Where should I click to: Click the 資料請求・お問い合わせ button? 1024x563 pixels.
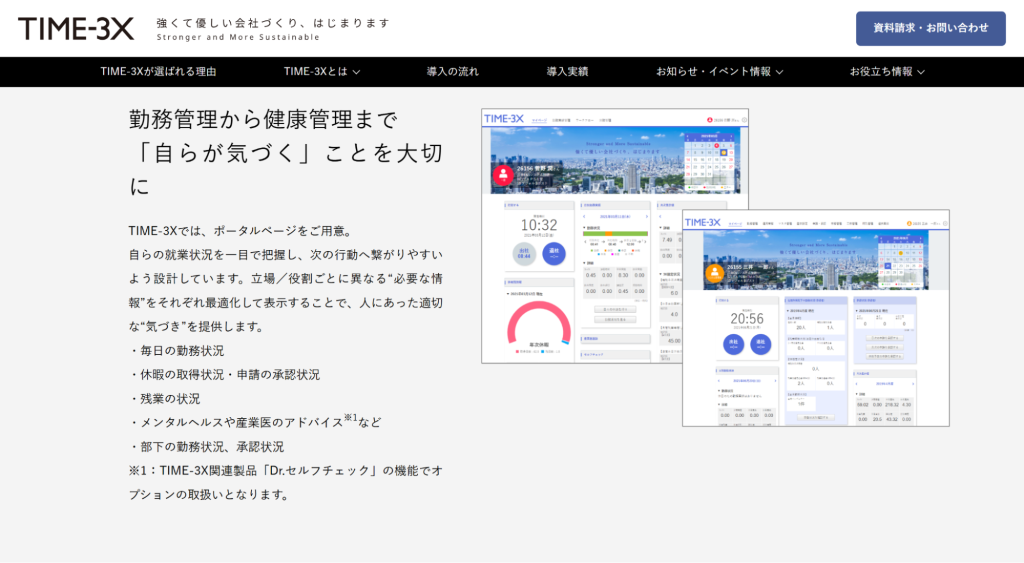click(930, 29)
